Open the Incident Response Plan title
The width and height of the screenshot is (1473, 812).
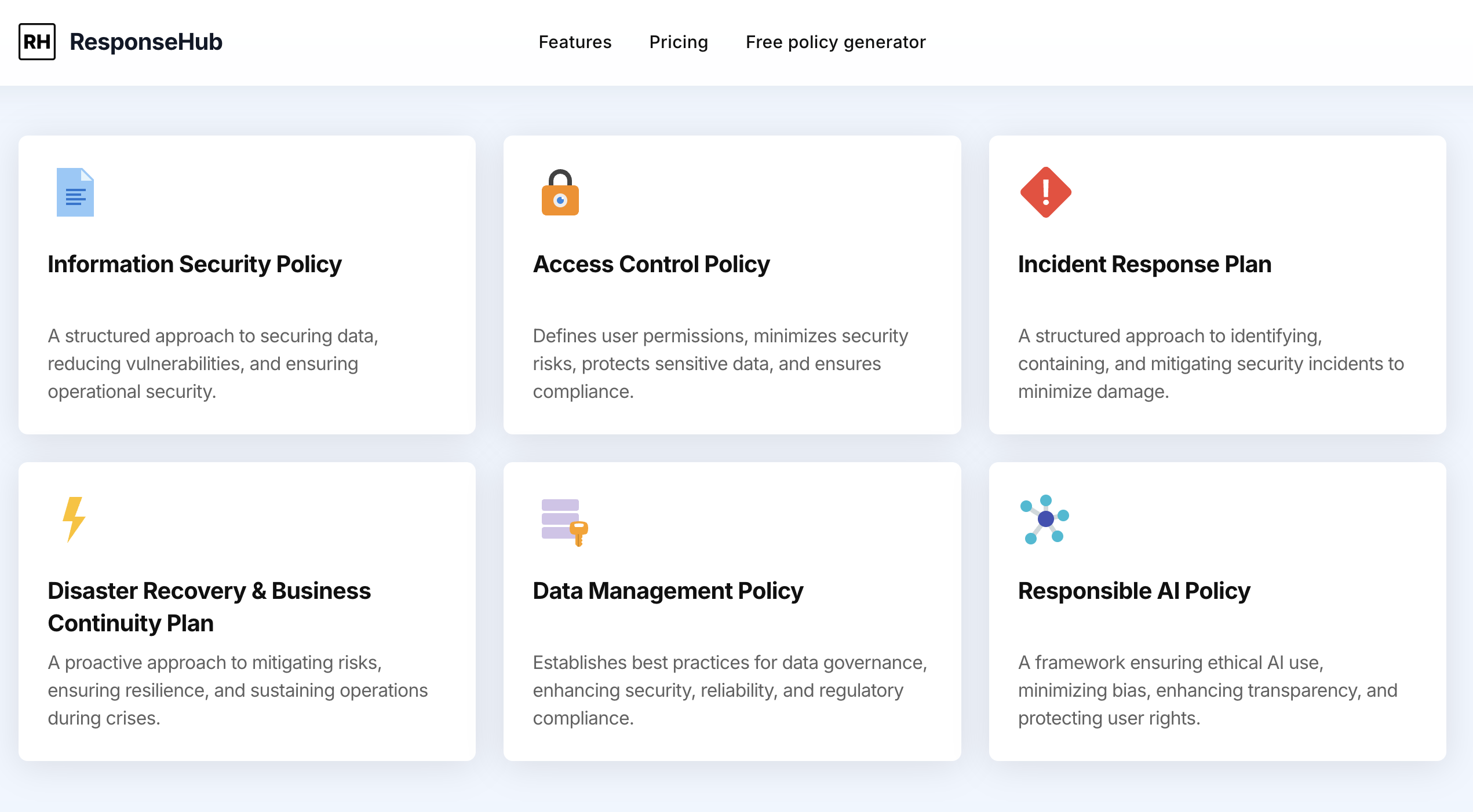[x=1144, y=264]
